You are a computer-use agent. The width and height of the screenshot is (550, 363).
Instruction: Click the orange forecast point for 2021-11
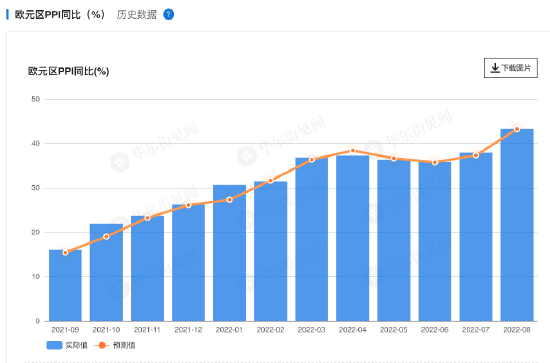147,218
